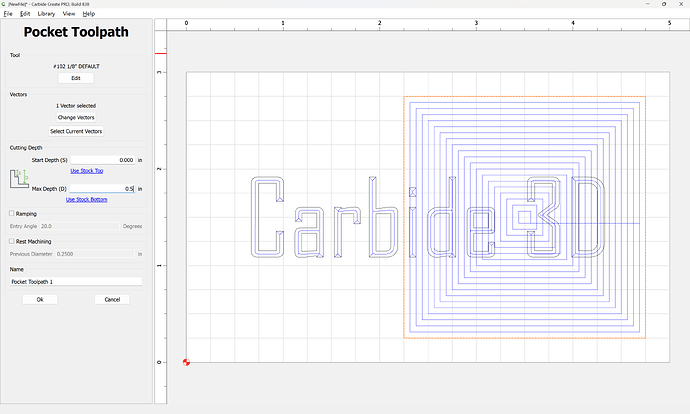The width and height of the screenshot is (690, 414).
Task: Click the Use Stock Top link
Action: 86,171
